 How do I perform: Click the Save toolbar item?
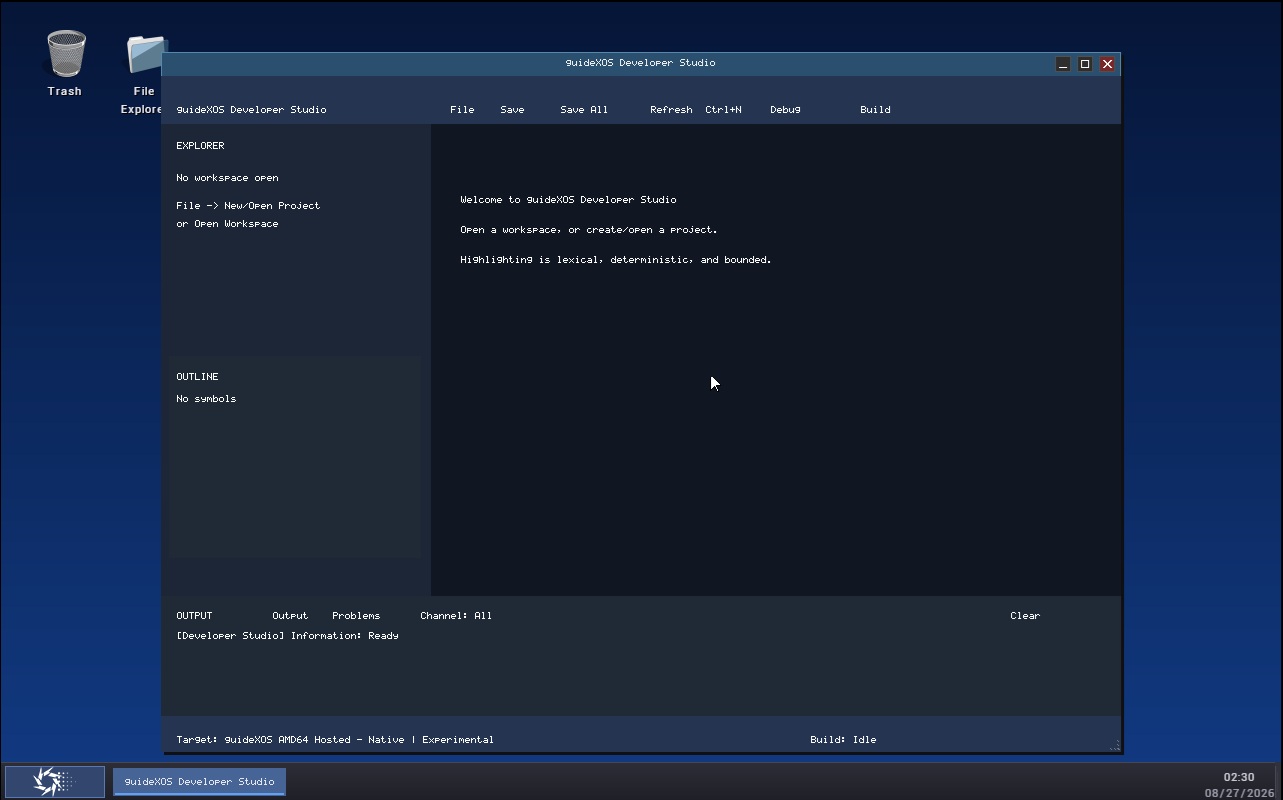(512, 110)
